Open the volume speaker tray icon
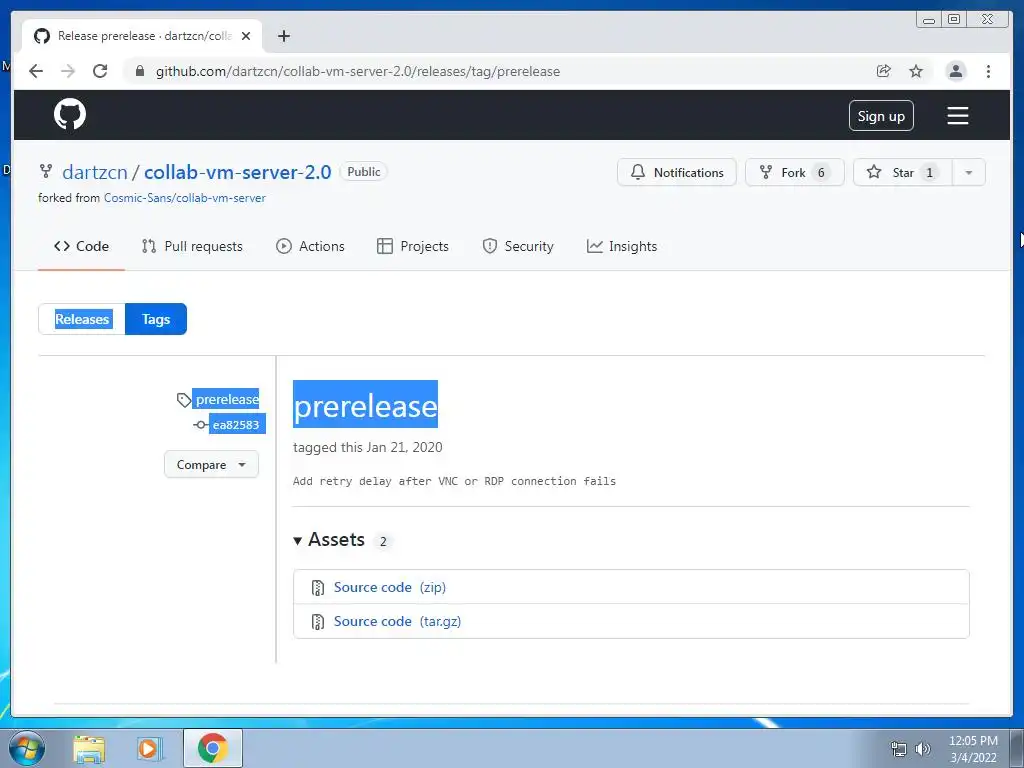This screenshot has height=768, width=1024. pyautogui.click(x=922, y=749)
